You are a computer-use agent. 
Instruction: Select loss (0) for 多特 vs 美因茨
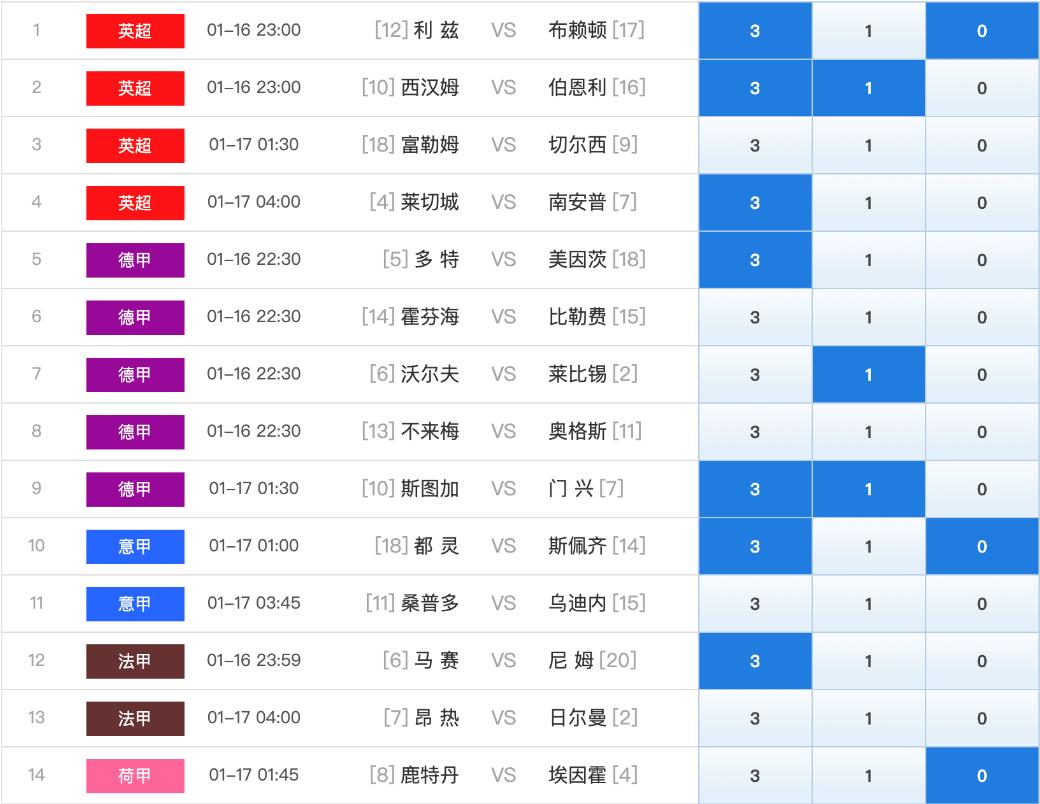click(982, 259)
